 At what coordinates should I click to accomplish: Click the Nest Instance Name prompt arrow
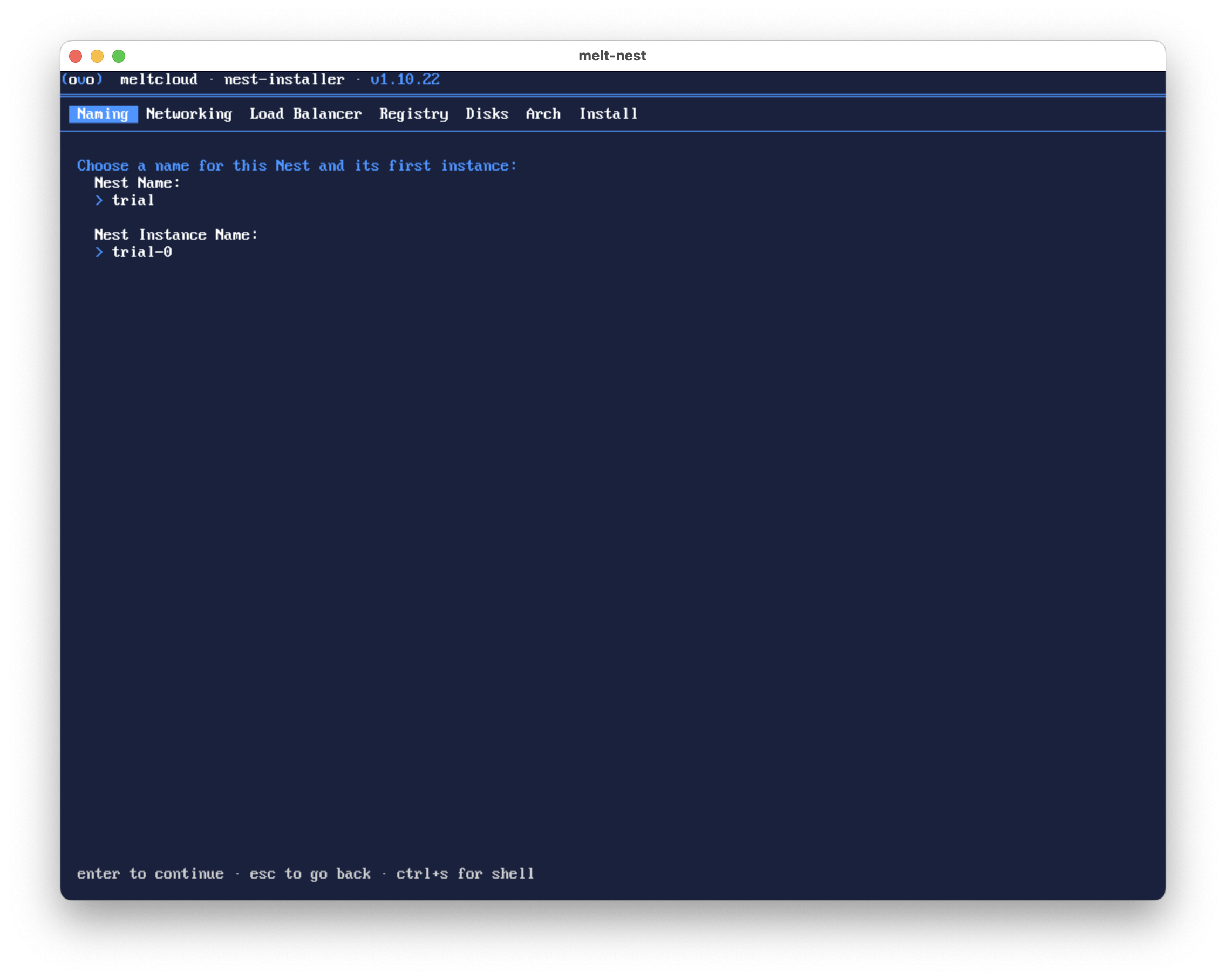click(x=99, y=252)
